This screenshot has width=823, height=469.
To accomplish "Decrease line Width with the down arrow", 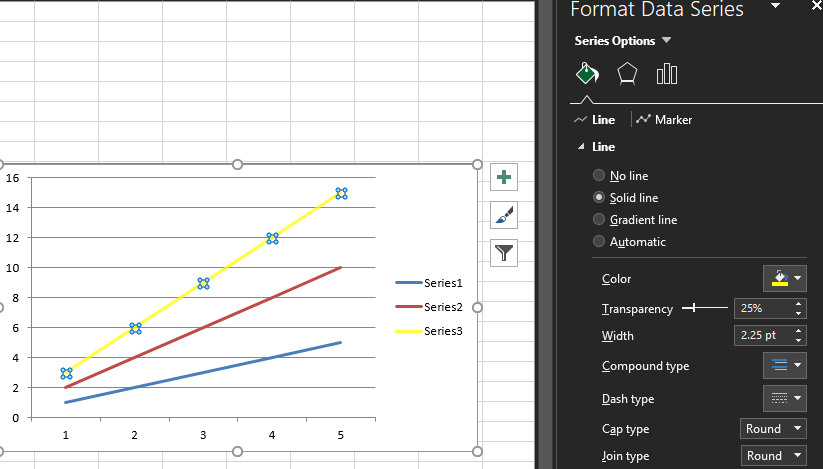I will [x=798, y=340].
